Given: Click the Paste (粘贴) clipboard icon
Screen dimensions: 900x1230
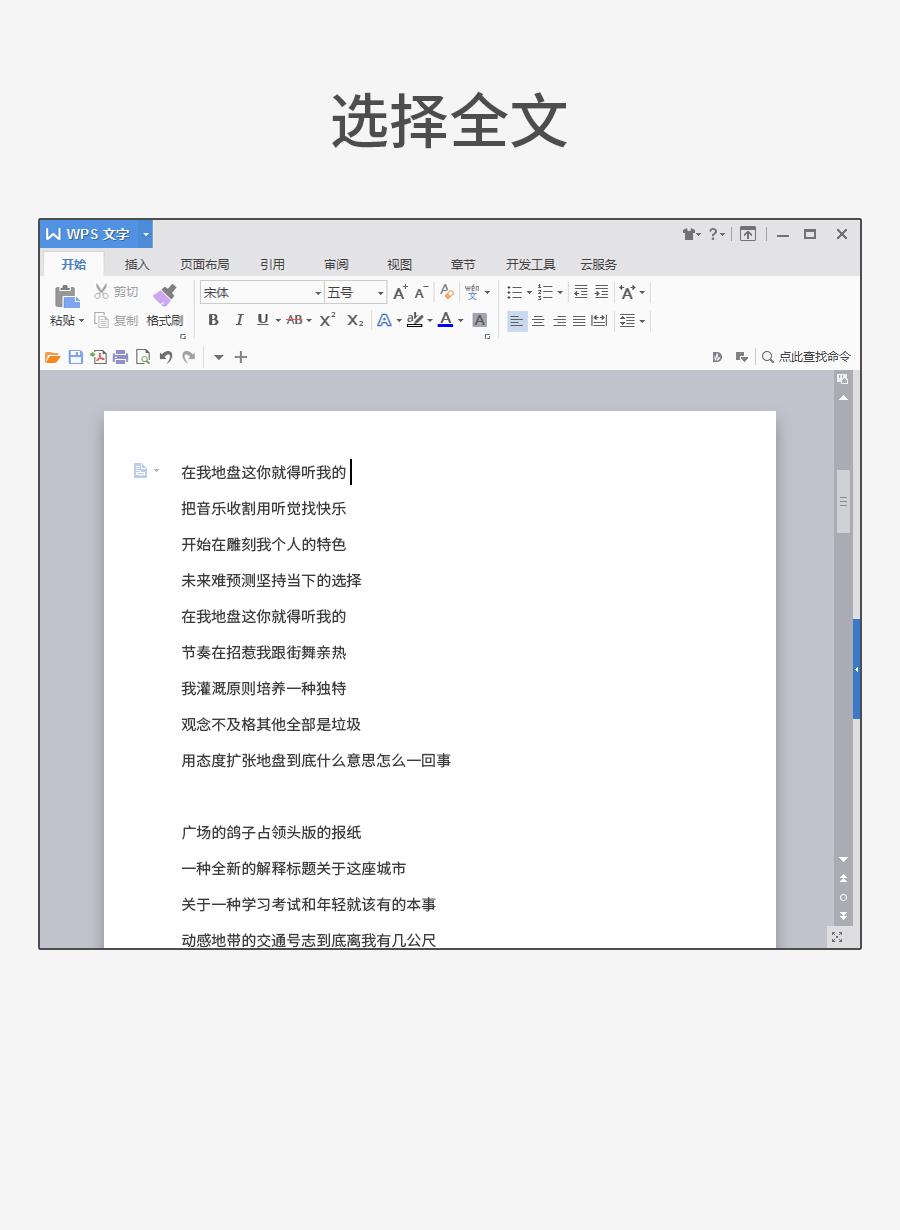Looking at the screenshot, I should click(67, 296).
